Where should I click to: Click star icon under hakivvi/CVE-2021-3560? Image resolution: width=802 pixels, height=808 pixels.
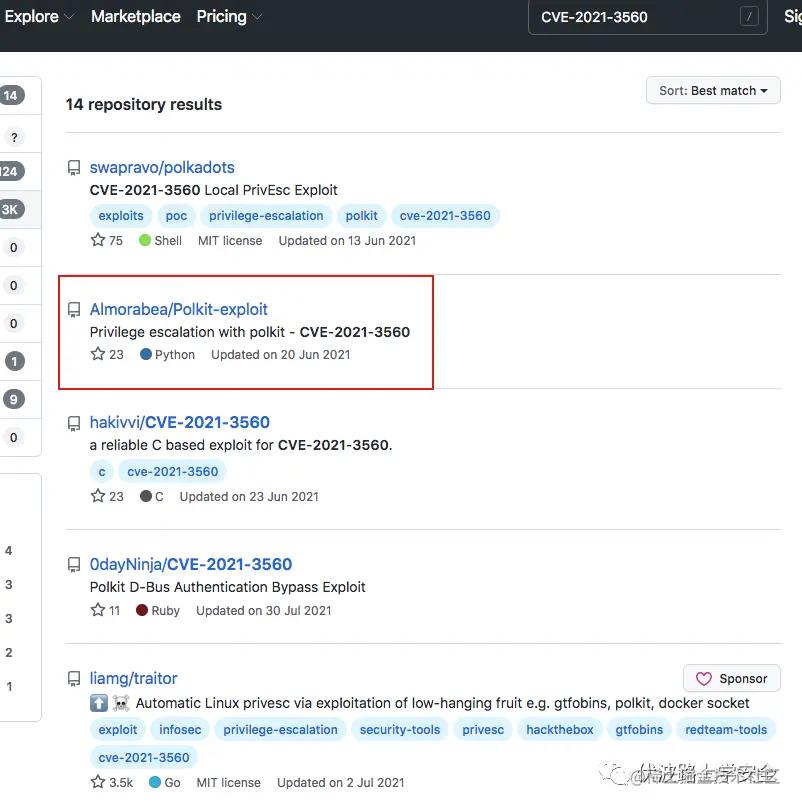tap(97, 496)
